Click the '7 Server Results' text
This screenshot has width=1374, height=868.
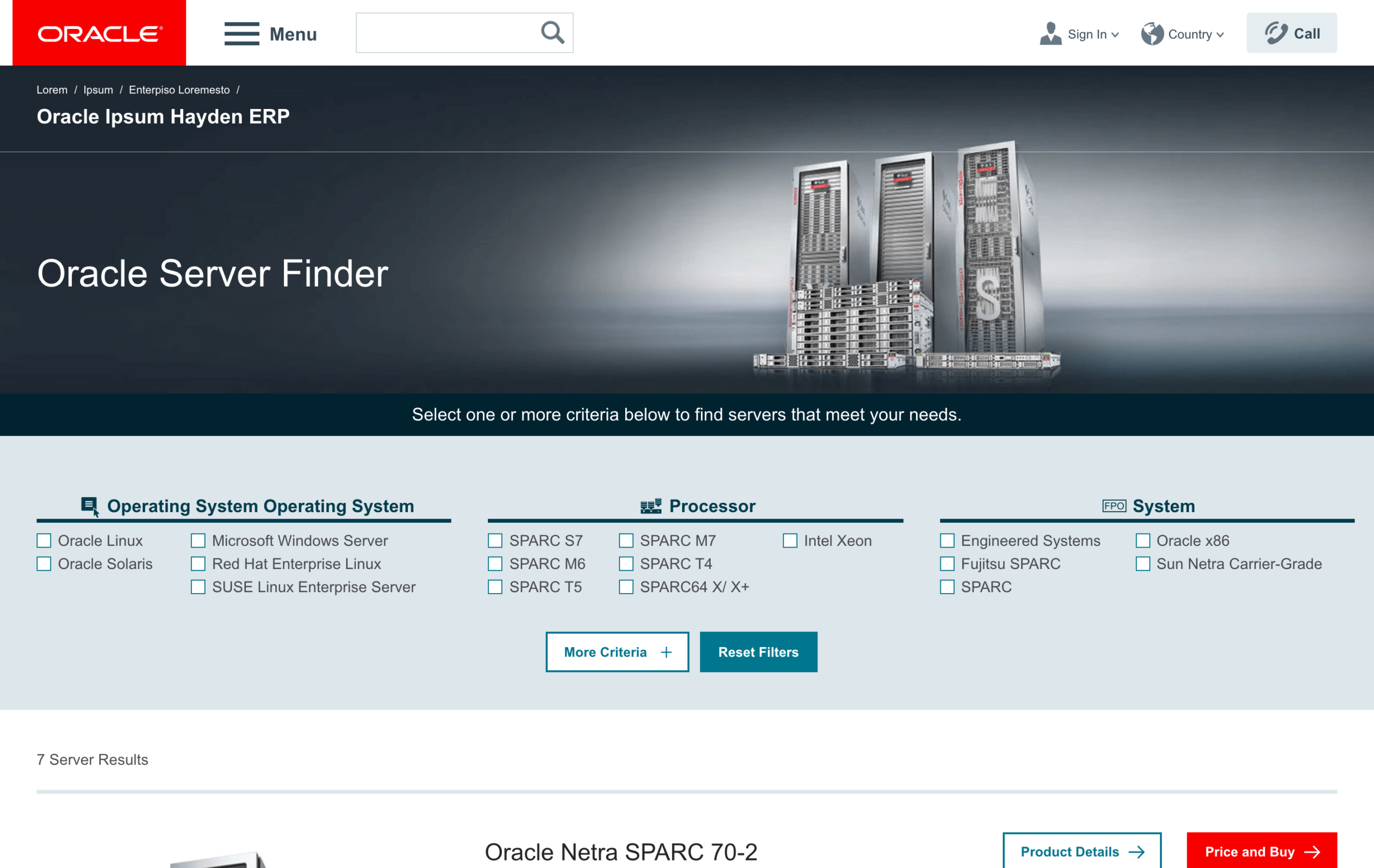tap(92, 760)
